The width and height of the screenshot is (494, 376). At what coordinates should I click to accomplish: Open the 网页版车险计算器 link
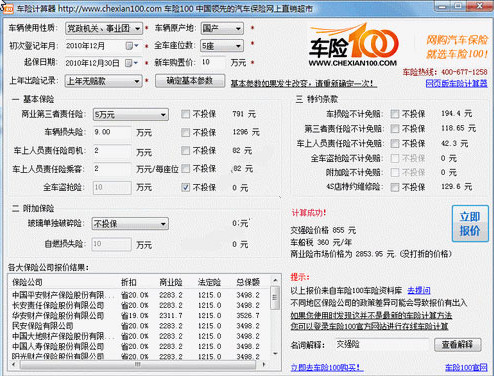(456, 83)
